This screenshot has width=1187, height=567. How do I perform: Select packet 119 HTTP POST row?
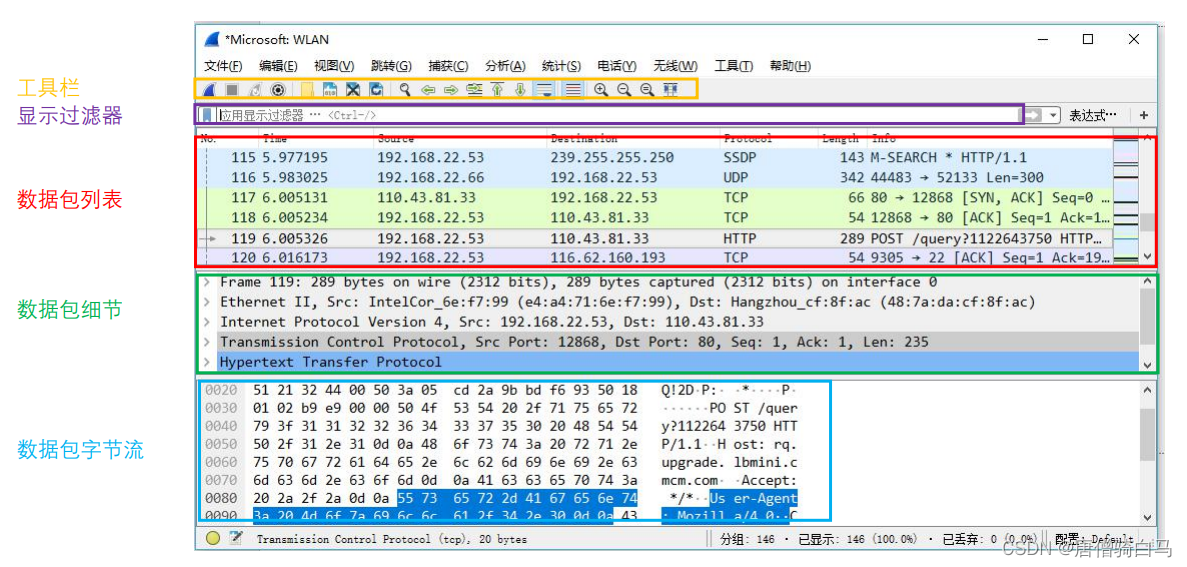[x=655, y=238]
